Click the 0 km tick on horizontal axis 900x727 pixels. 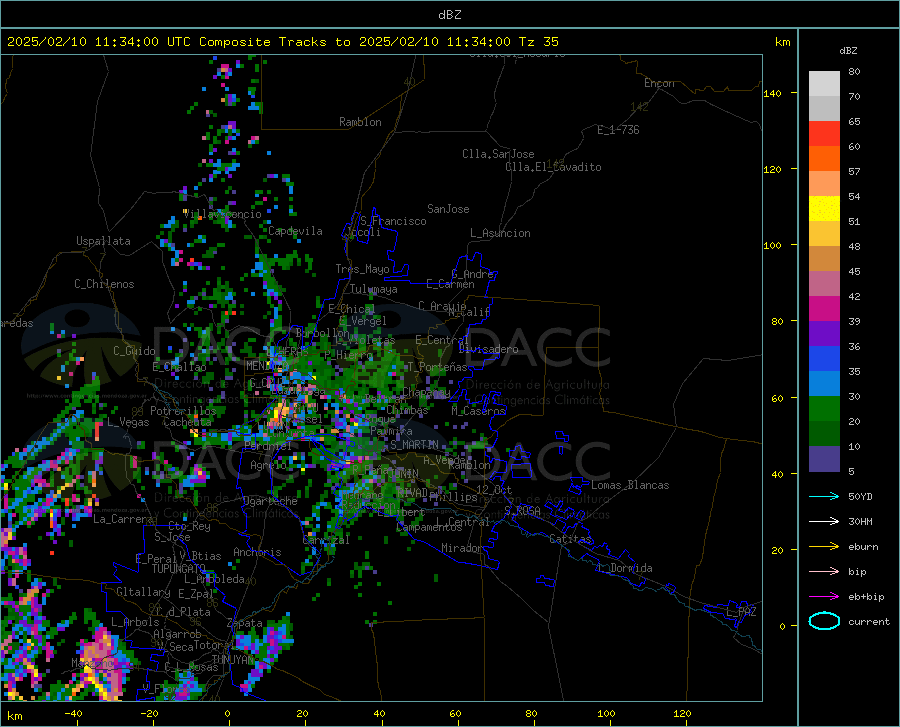[x=228, y=713]
